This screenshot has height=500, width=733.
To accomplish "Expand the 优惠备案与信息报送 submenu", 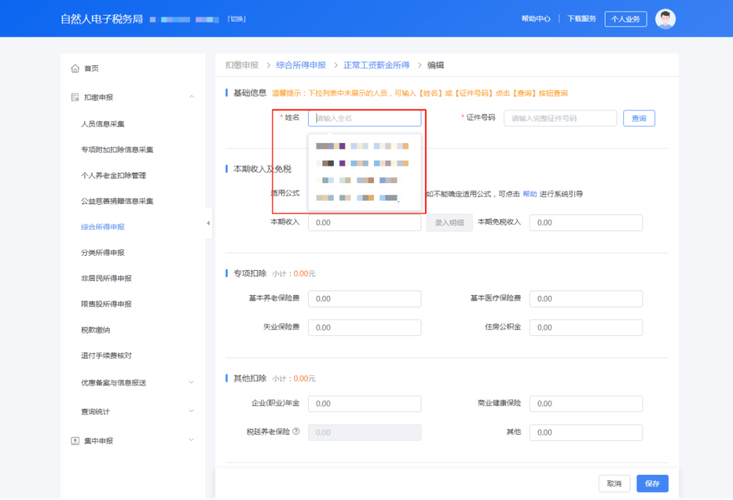I will click(x=191, y=382).
